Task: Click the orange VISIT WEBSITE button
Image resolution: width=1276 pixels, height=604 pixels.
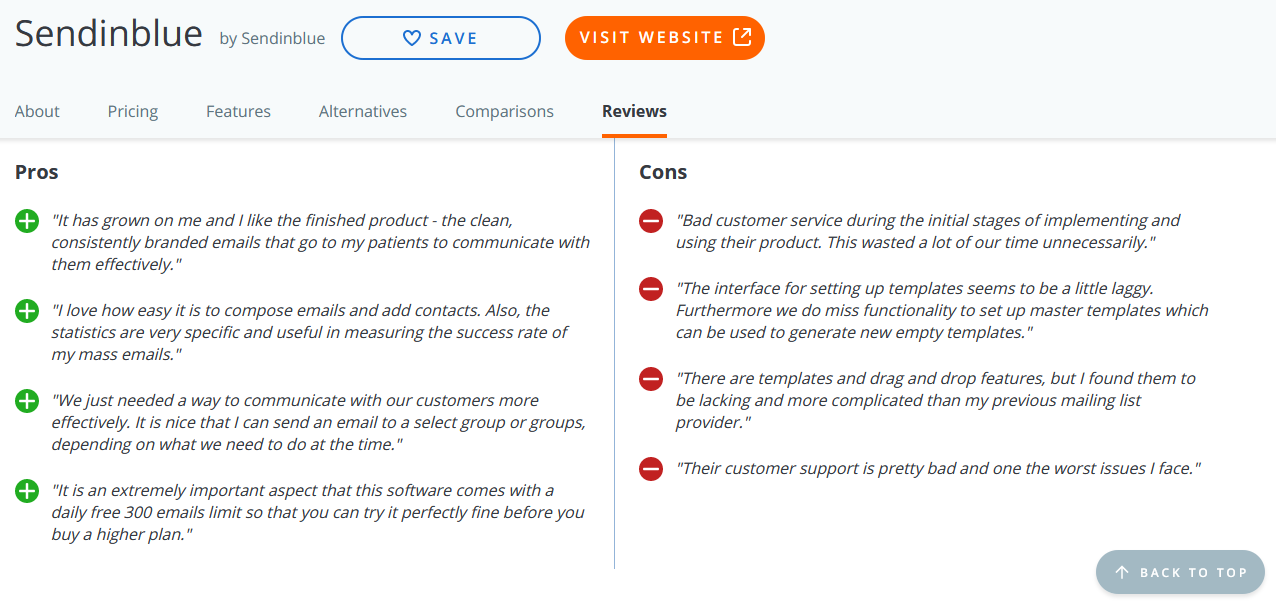Action: pyautogui.click(x=665, y=37)
